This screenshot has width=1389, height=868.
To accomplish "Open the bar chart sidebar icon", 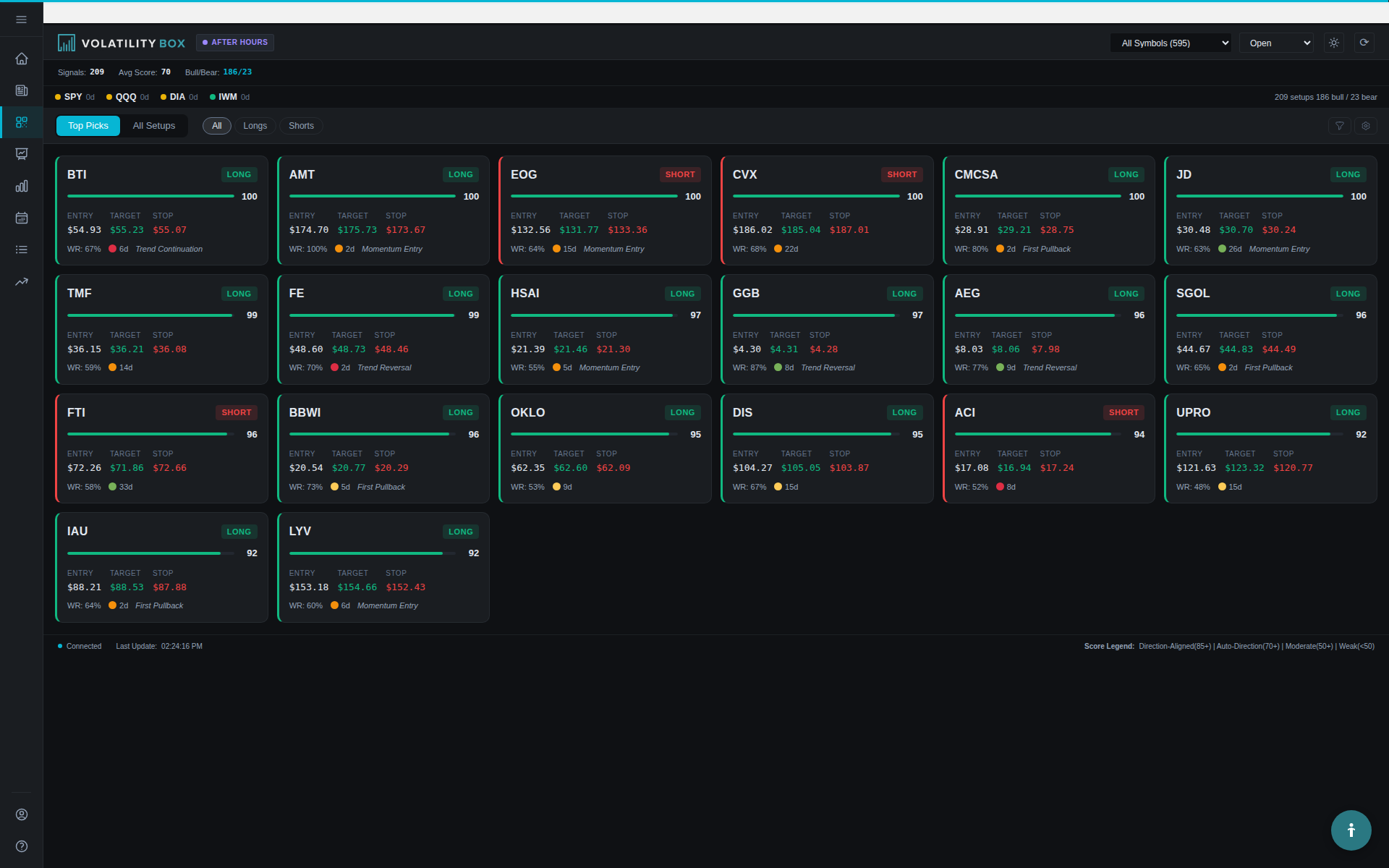I will [22, 186].
